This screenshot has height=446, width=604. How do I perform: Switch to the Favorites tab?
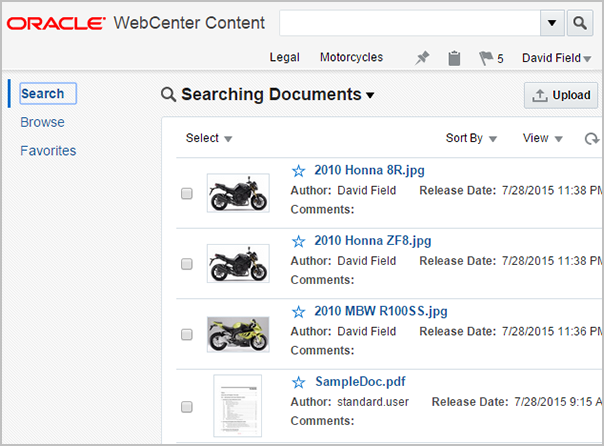tap(48, 151)
